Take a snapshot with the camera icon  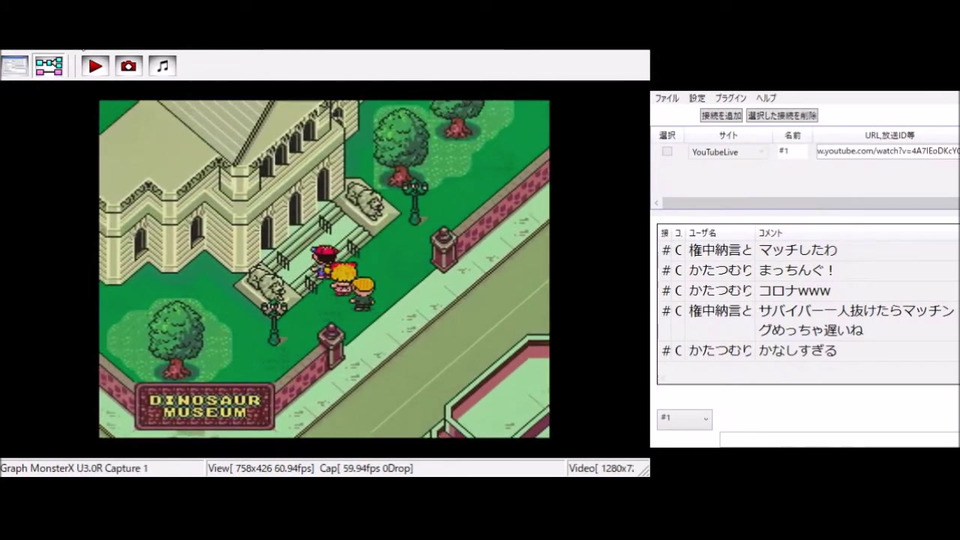click(129, 66)
